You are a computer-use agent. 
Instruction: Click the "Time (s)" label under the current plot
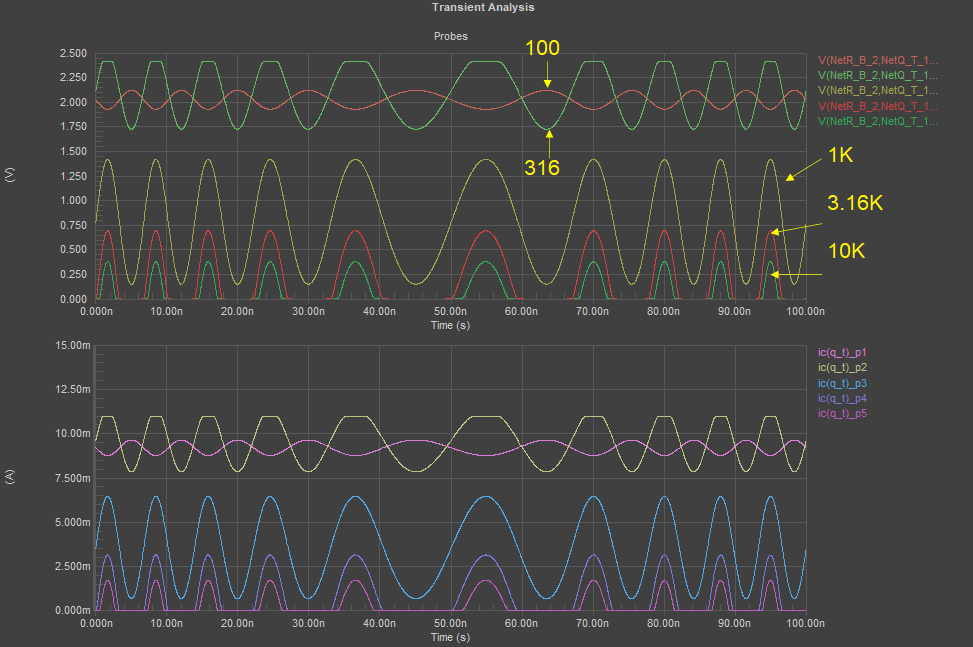(x=450, y=636)
